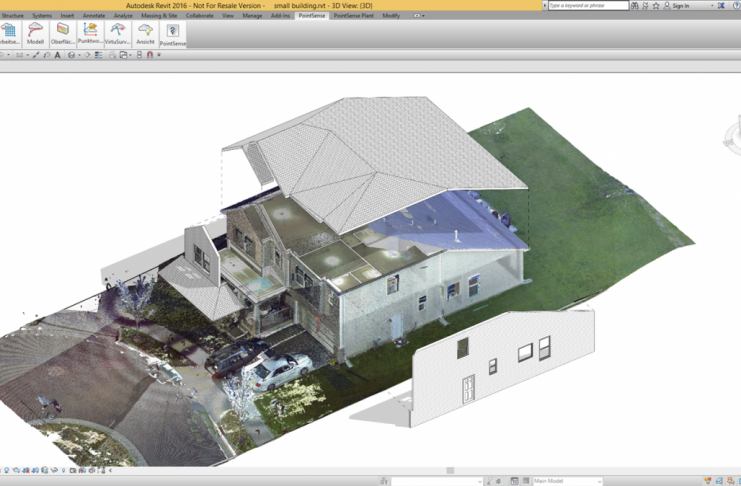Screen dimensions: 741x486
Task: Click the favorites star icon
Action: coord(655,5)
